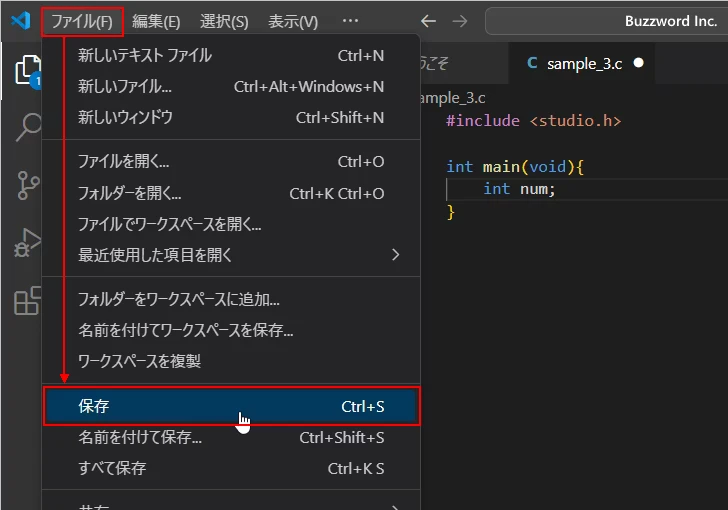Viewport: 728px width, 510px height.
Task: Expand 最近使用した項目を開く submenu
Action: [x=231, y=255]
